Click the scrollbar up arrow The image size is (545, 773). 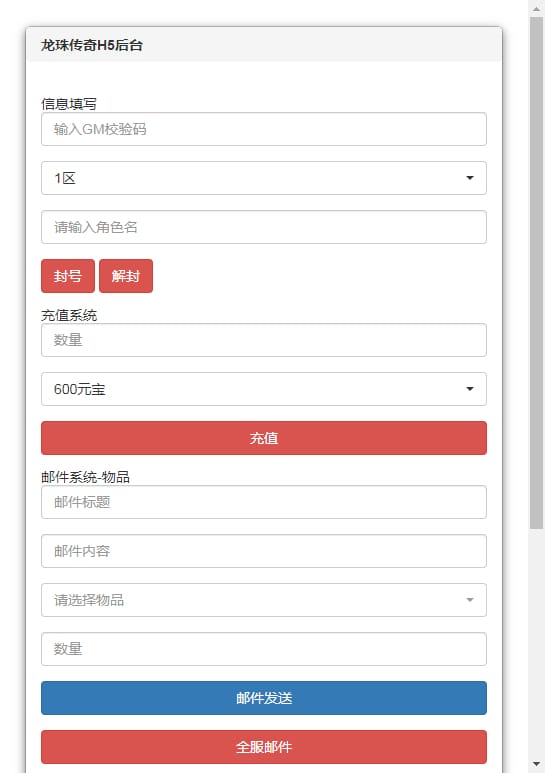point(537,8)
